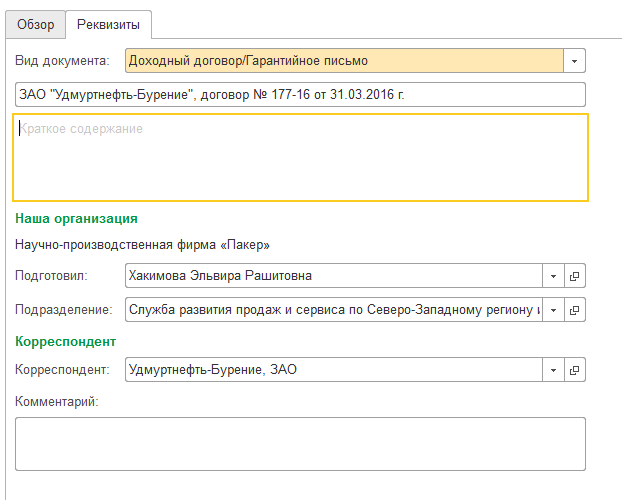Open the Вид документа dropdown arrow
The image size is (622, 500).
pyautogui.click(x=574, y=61)
